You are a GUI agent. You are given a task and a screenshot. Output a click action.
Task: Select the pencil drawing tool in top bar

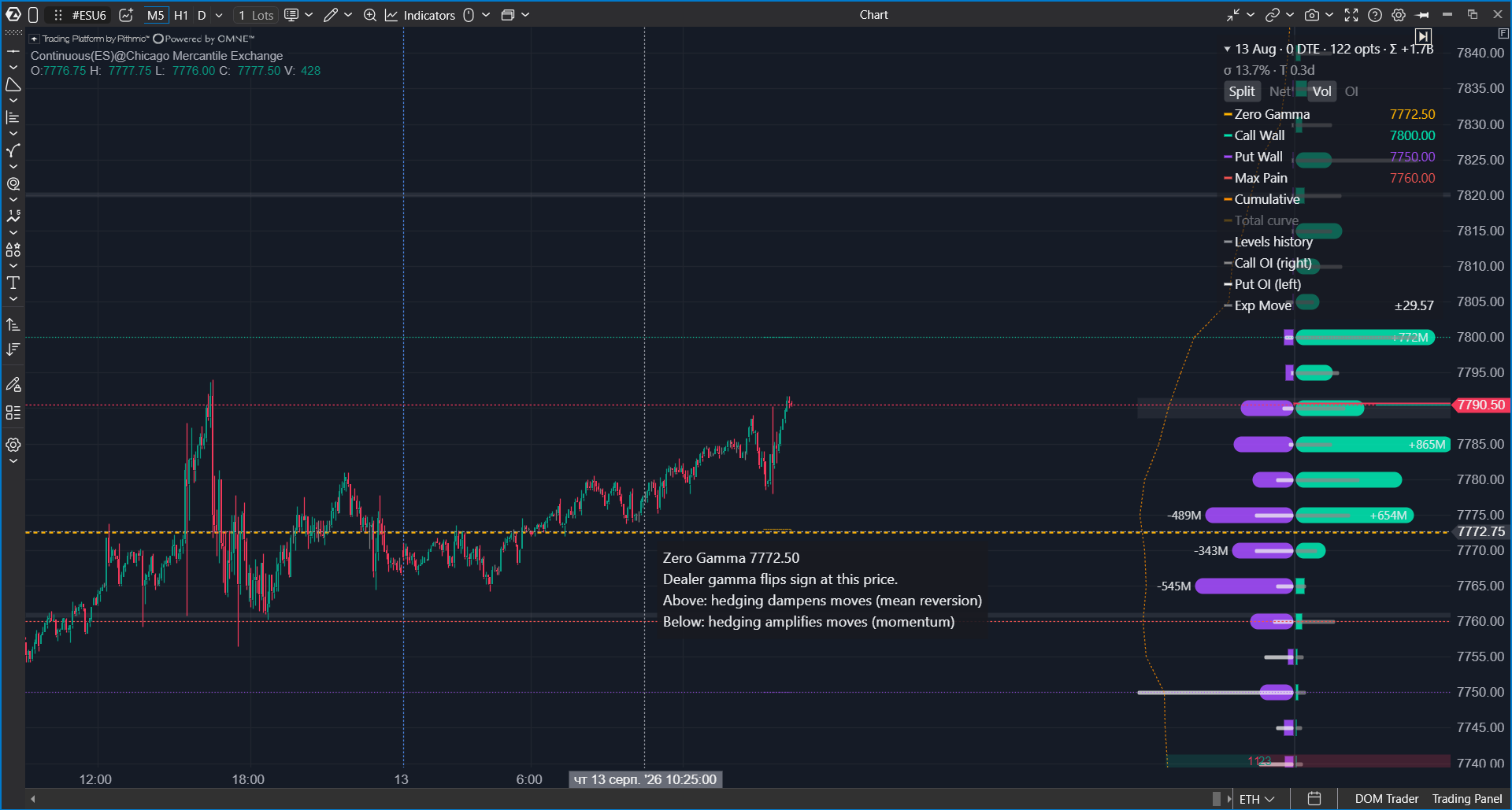(x=331, y=15)
